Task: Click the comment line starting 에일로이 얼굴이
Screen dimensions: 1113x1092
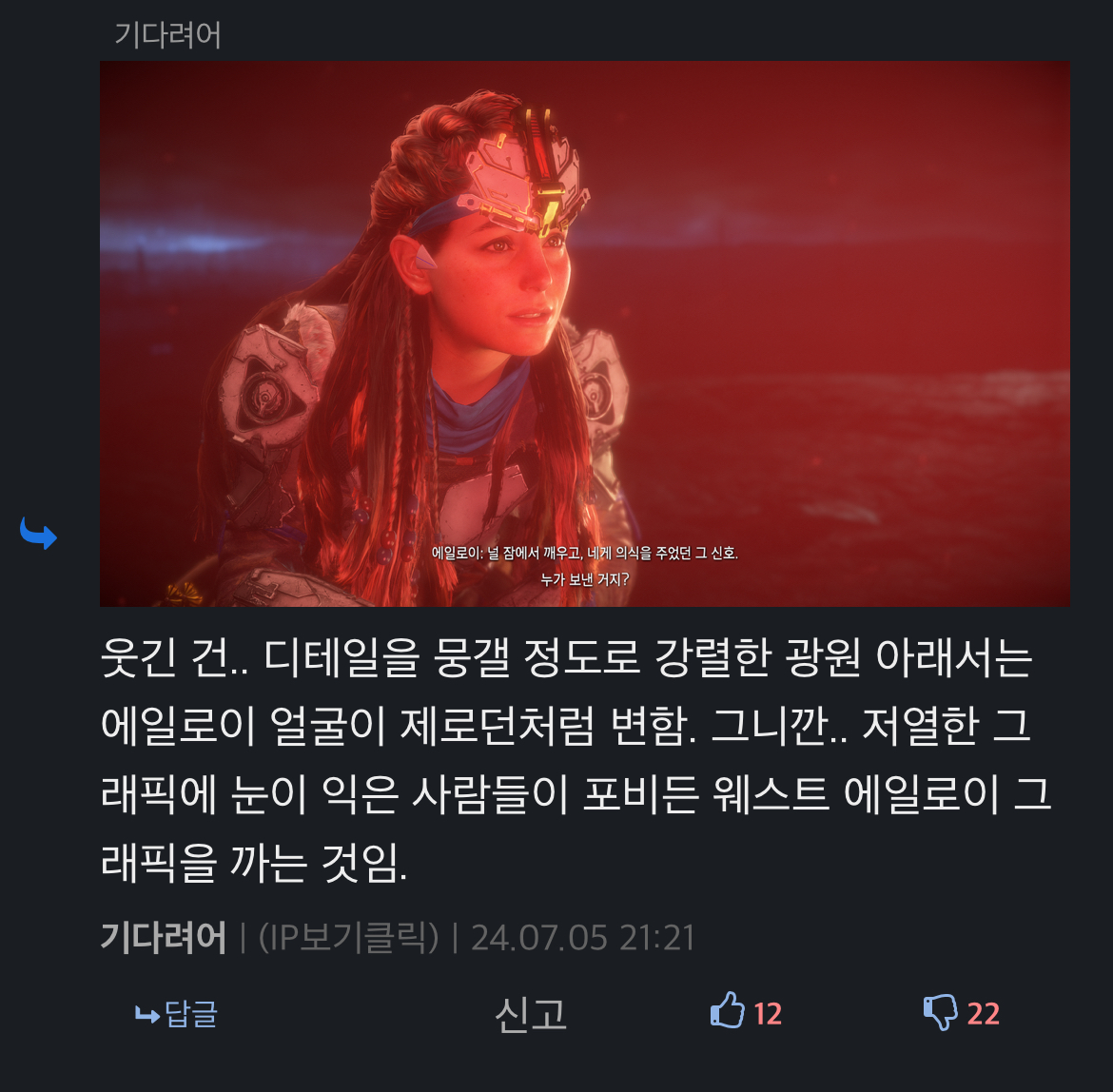Action: tap(565, 726)
